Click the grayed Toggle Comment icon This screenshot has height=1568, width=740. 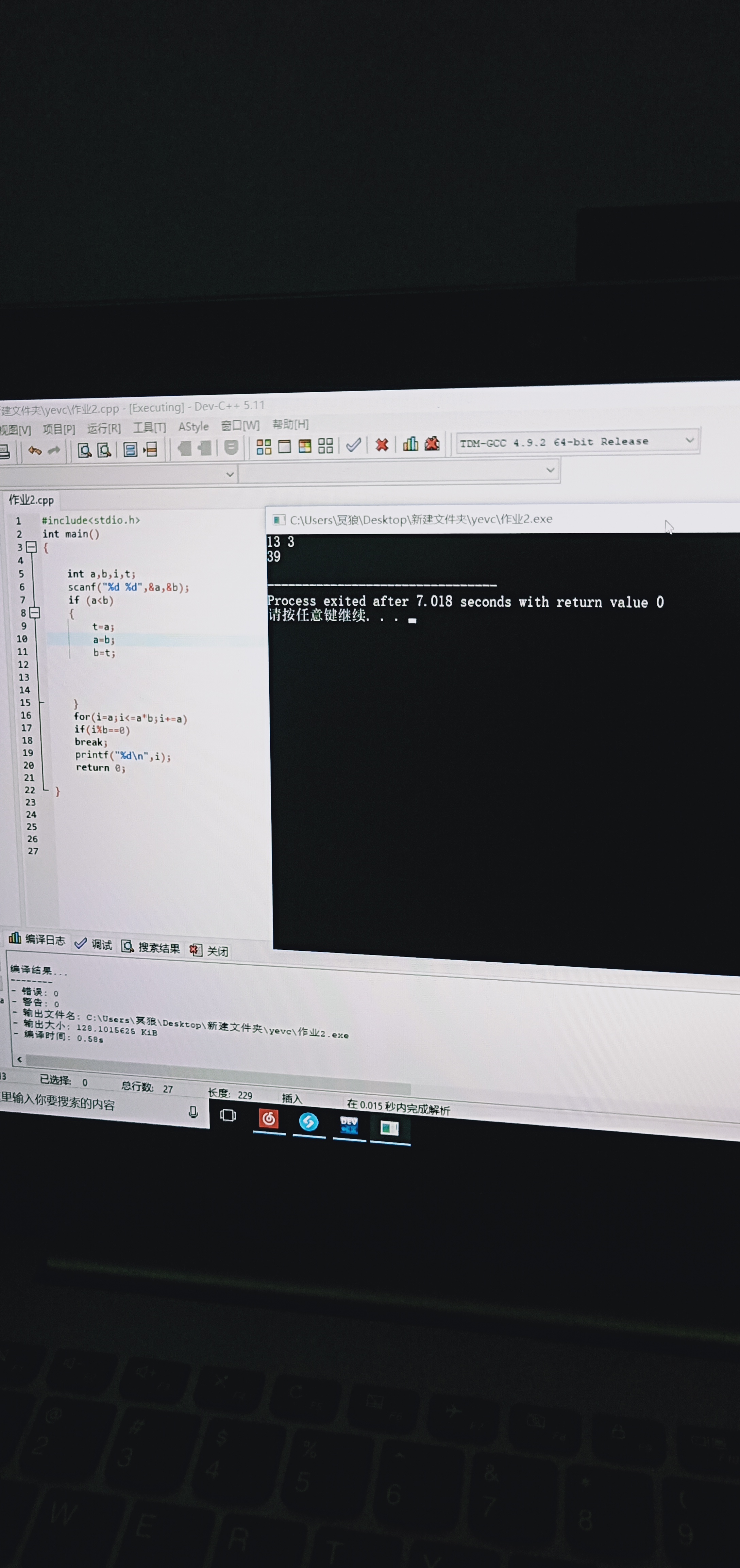(231, 447)
